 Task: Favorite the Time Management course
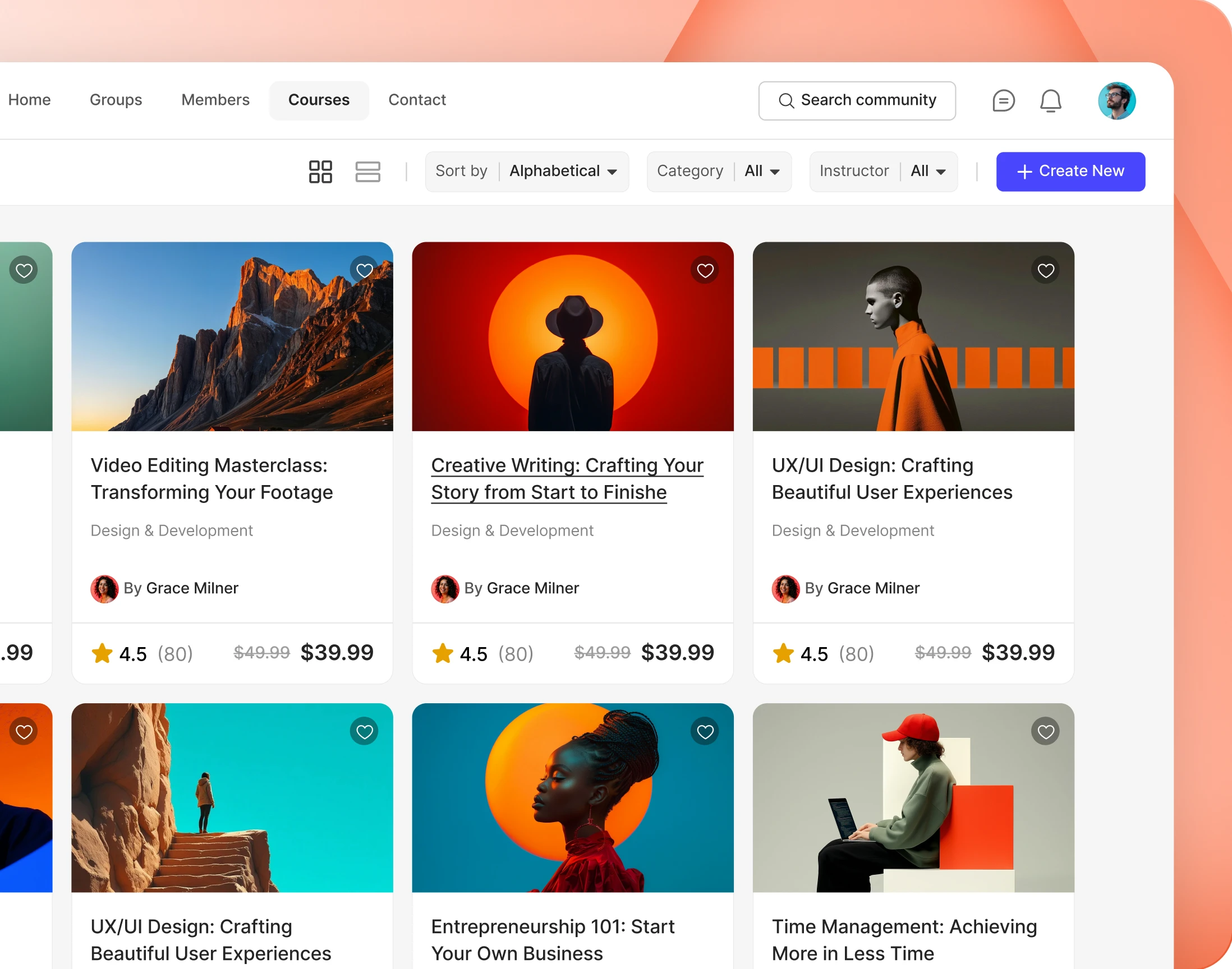[x=1045, y=732]
